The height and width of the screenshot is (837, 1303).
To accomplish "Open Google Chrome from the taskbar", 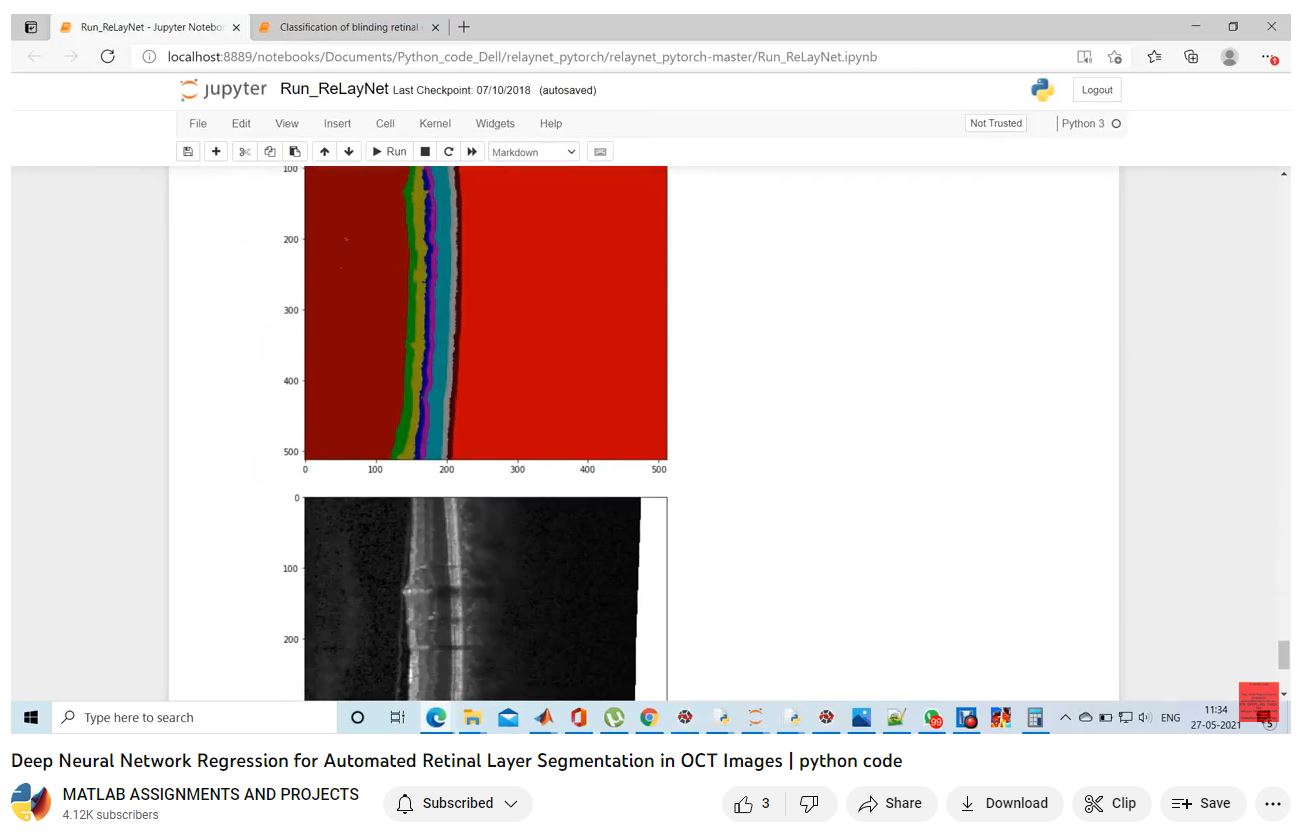I will click(649, 717).
